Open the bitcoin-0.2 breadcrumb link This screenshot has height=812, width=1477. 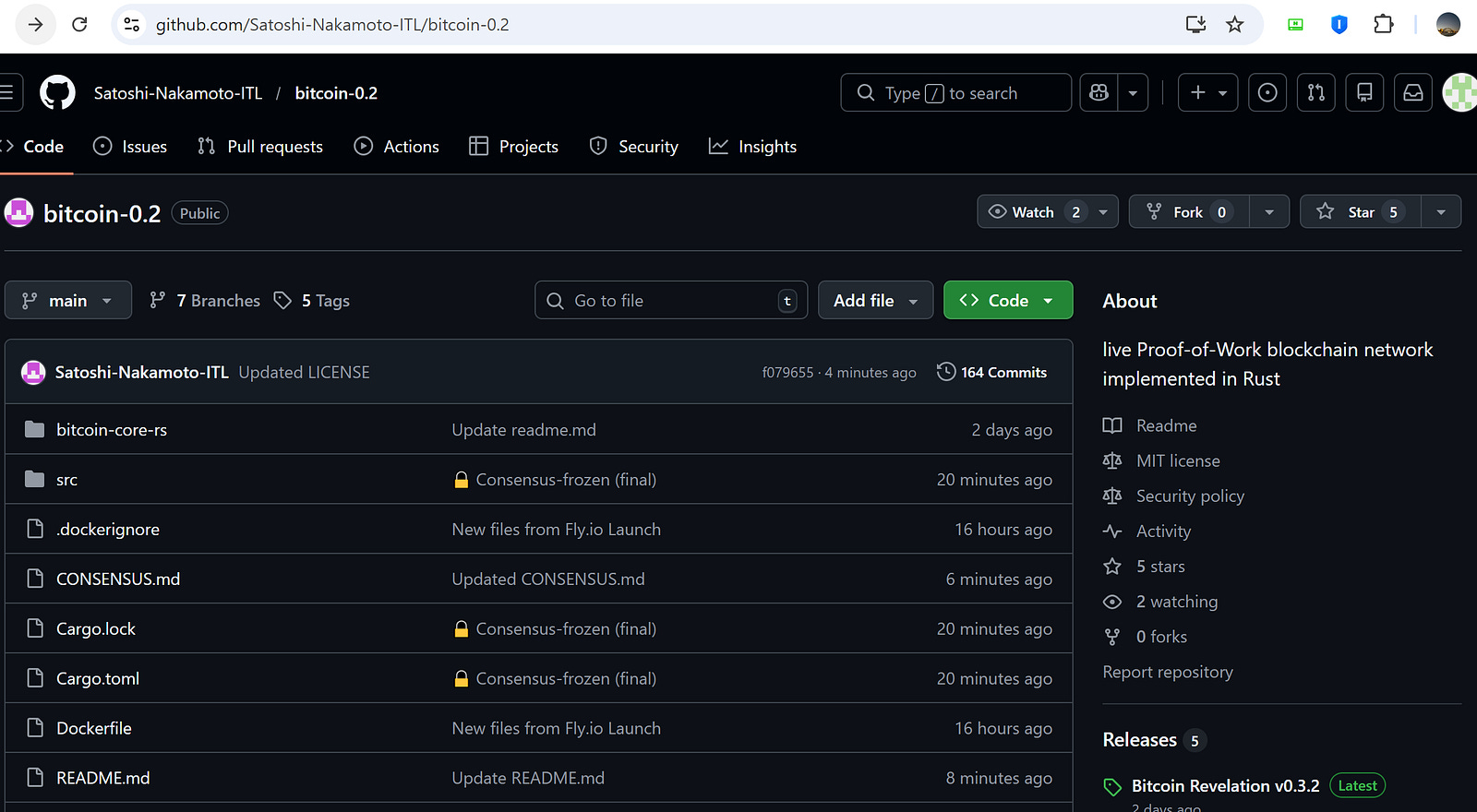tap(336, 93)
